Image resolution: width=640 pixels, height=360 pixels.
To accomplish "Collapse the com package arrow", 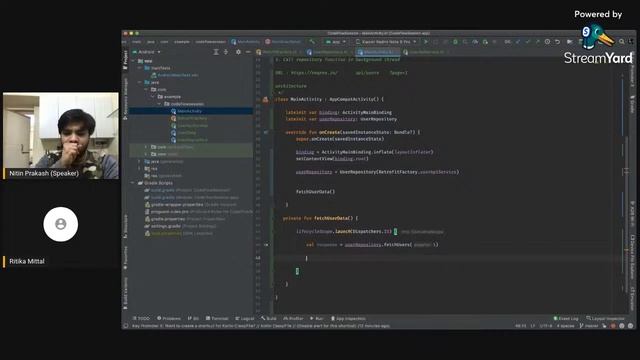I will (147, 89).
